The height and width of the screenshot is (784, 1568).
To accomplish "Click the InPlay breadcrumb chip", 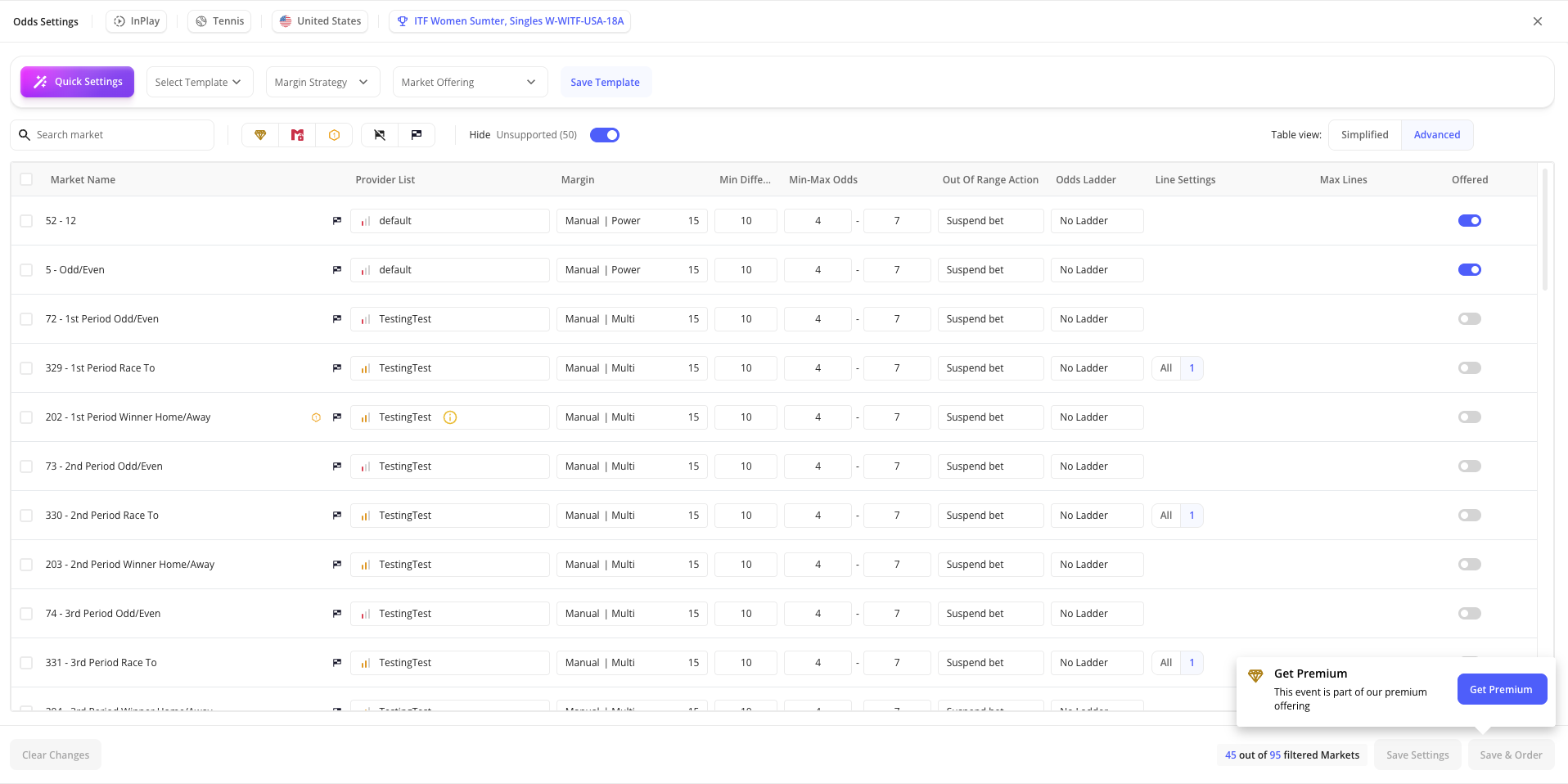I will coord(137,21).
